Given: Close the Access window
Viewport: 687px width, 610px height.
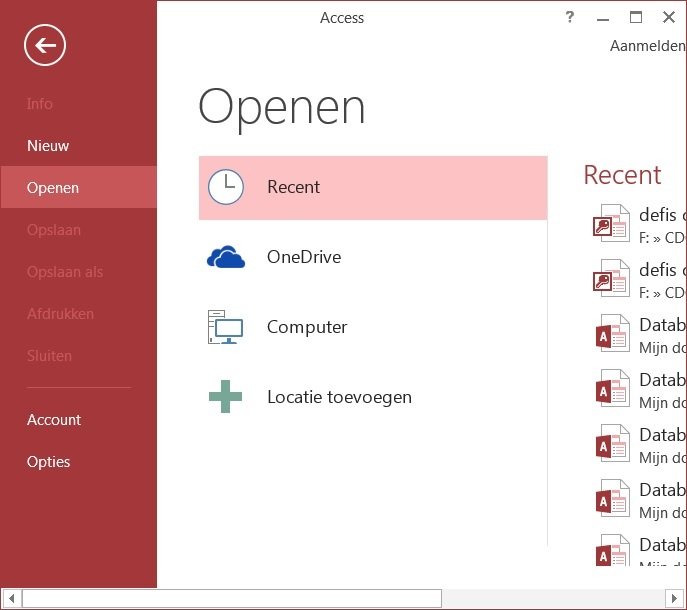Looking at the screenshot, I should [669, 18].
